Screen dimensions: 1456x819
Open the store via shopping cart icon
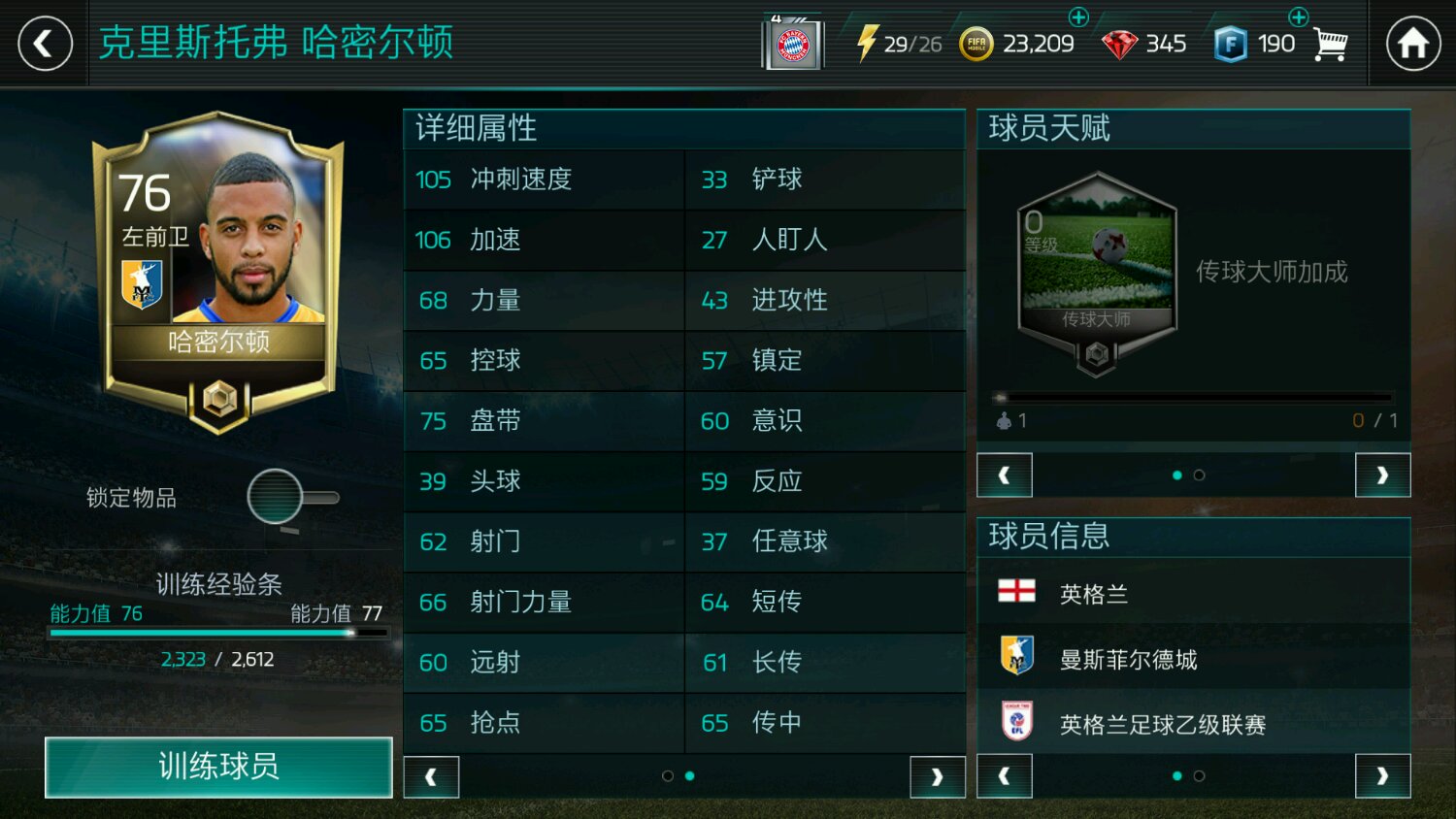1330,44
